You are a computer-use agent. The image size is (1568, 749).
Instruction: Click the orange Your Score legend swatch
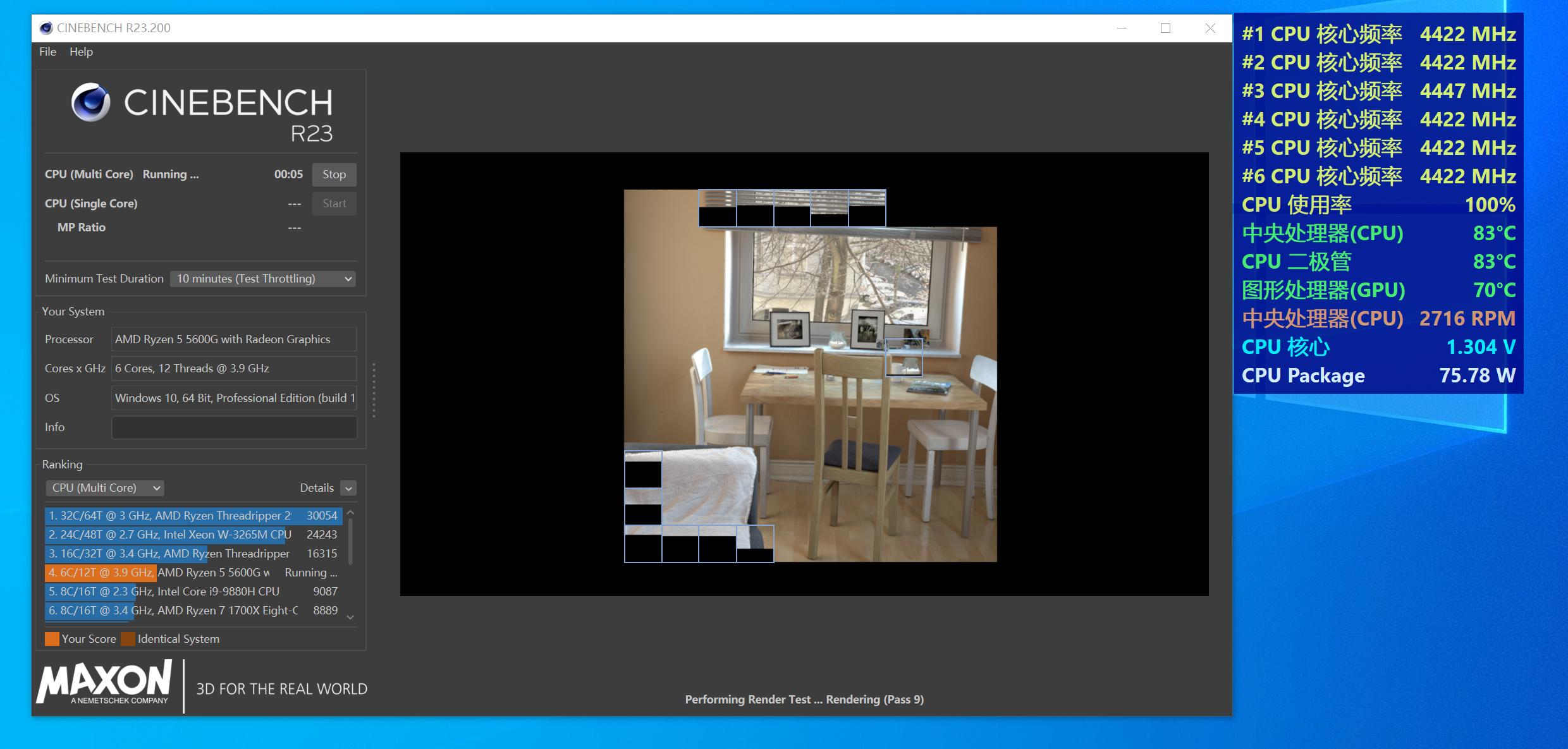pos(52,639)
